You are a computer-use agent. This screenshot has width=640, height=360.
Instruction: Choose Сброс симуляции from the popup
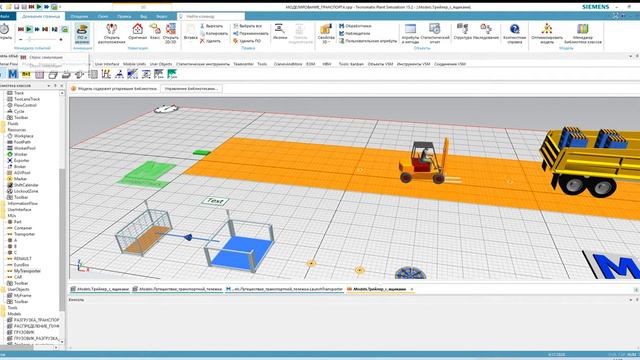[x=46, y=57]
